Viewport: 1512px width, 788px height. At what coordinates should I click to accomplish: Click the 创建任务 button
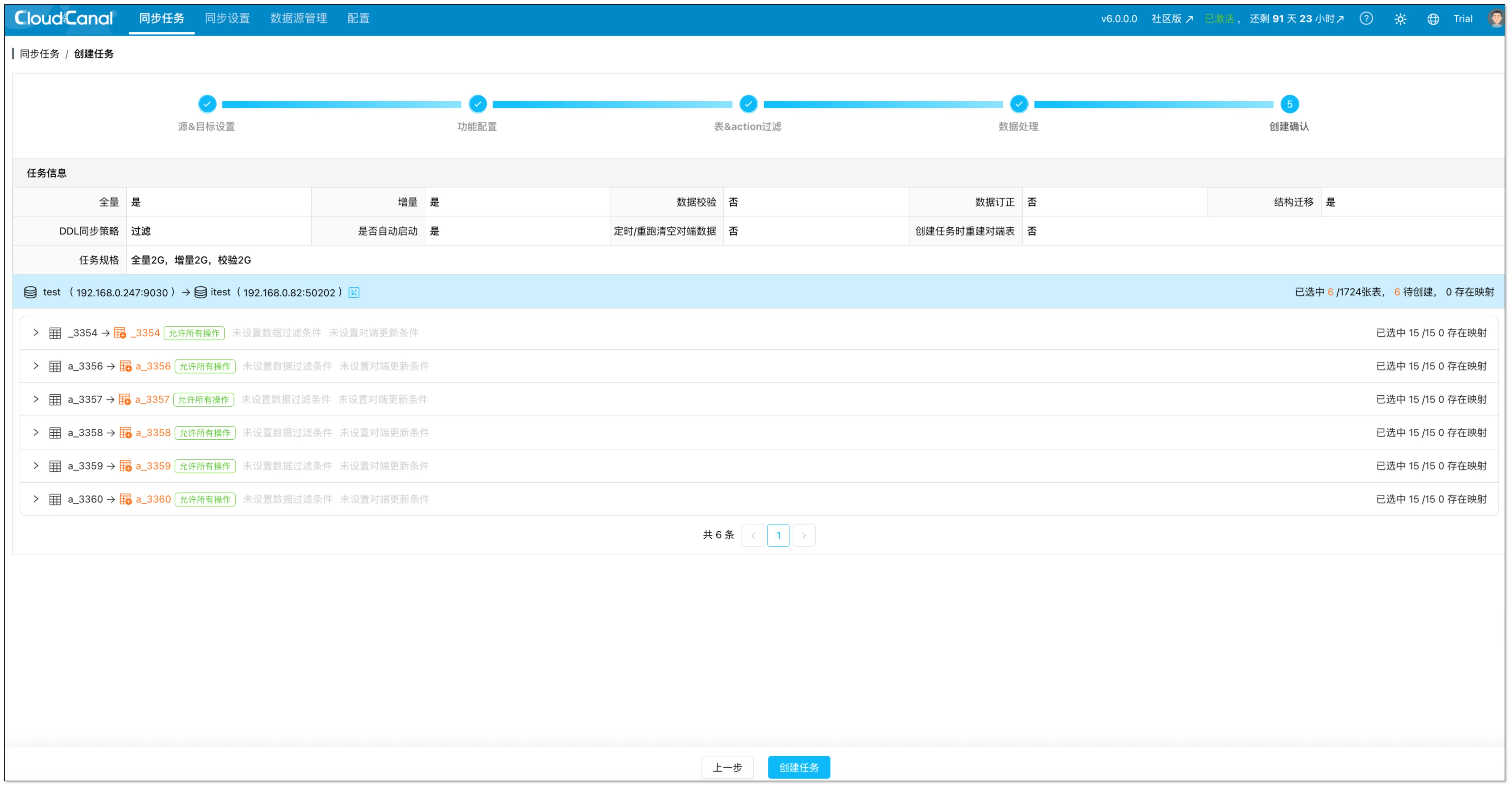(x=799, y=768)
